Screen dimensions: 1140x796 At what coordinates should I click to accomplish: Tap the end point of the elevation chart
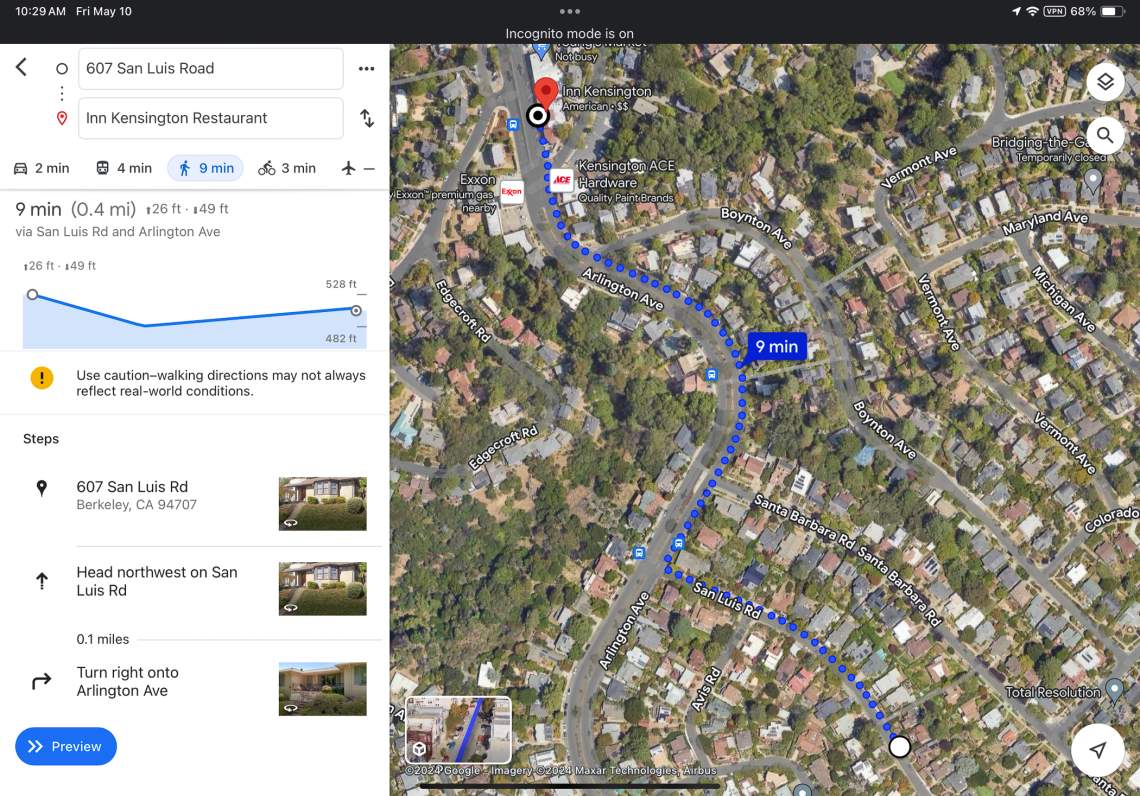pyautogui.click(x=356, y=310)
